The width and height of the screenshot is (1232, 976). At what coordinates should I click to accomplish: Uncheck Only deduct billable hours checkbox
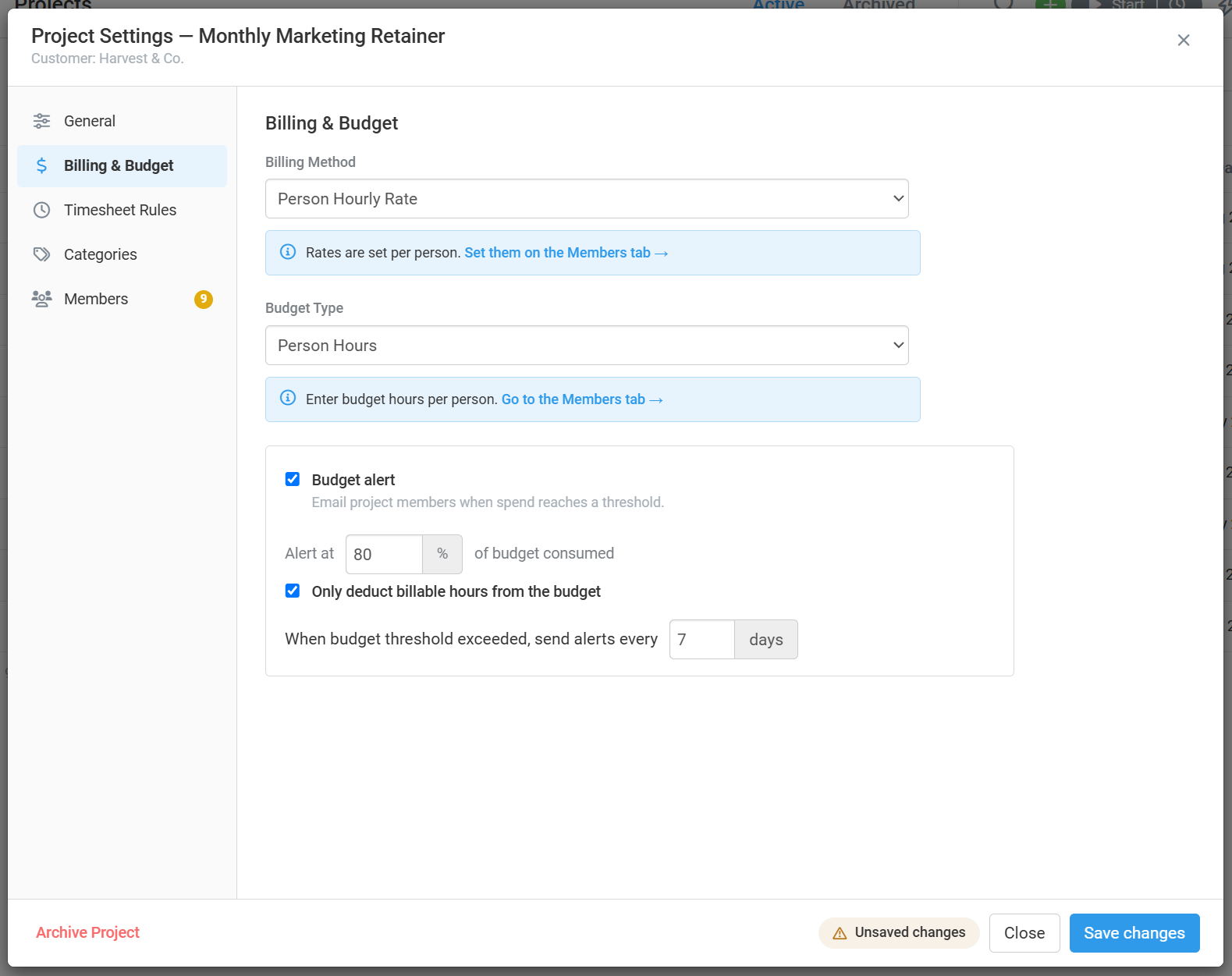[x=293, y=591]
